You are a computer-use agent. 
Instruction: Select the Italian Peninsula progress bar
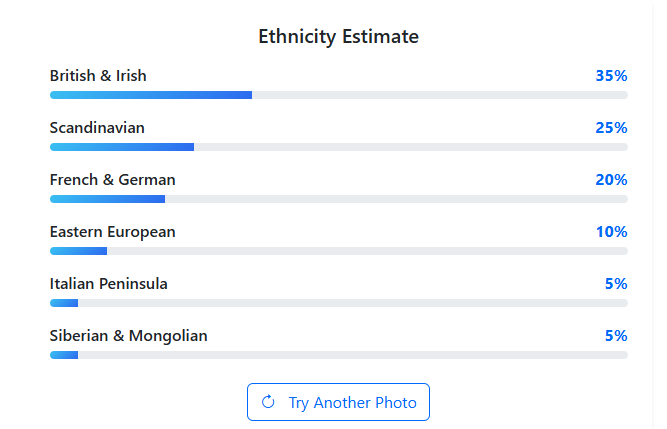point(338,303)
